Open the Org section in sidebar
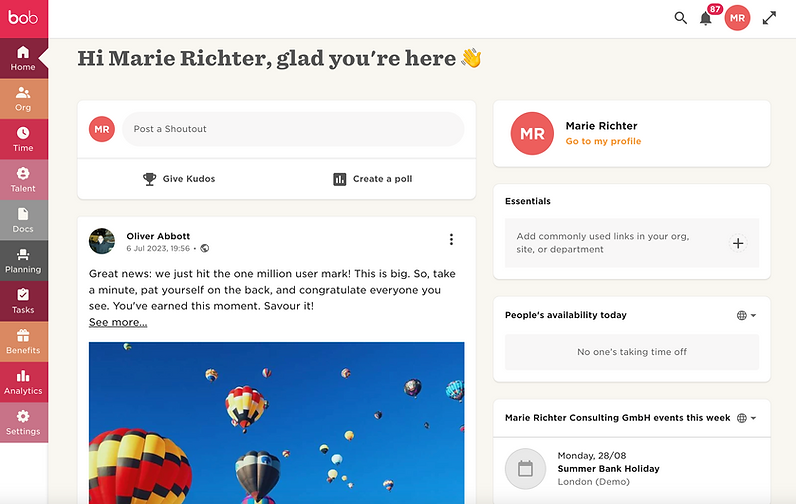 pyautogui.click(x=23, y=99)
